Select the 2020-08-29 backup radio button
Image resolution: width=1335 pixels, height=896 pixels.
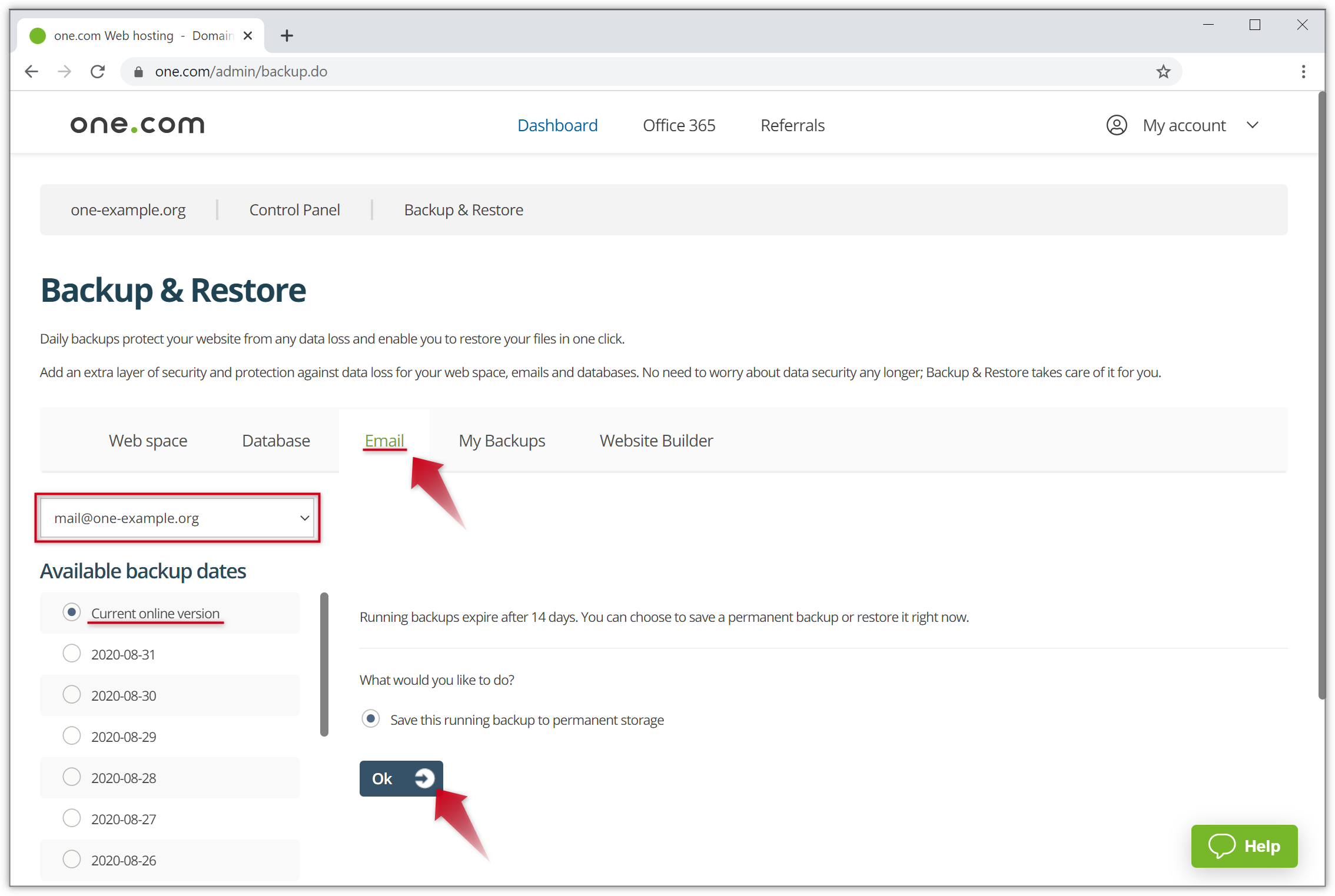tap(72, 736)
